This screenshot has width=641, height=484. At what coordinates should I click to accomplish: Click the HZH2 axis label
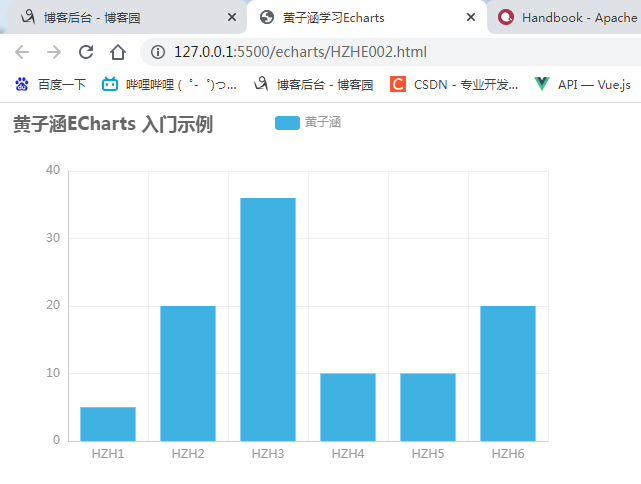point(188,454)
